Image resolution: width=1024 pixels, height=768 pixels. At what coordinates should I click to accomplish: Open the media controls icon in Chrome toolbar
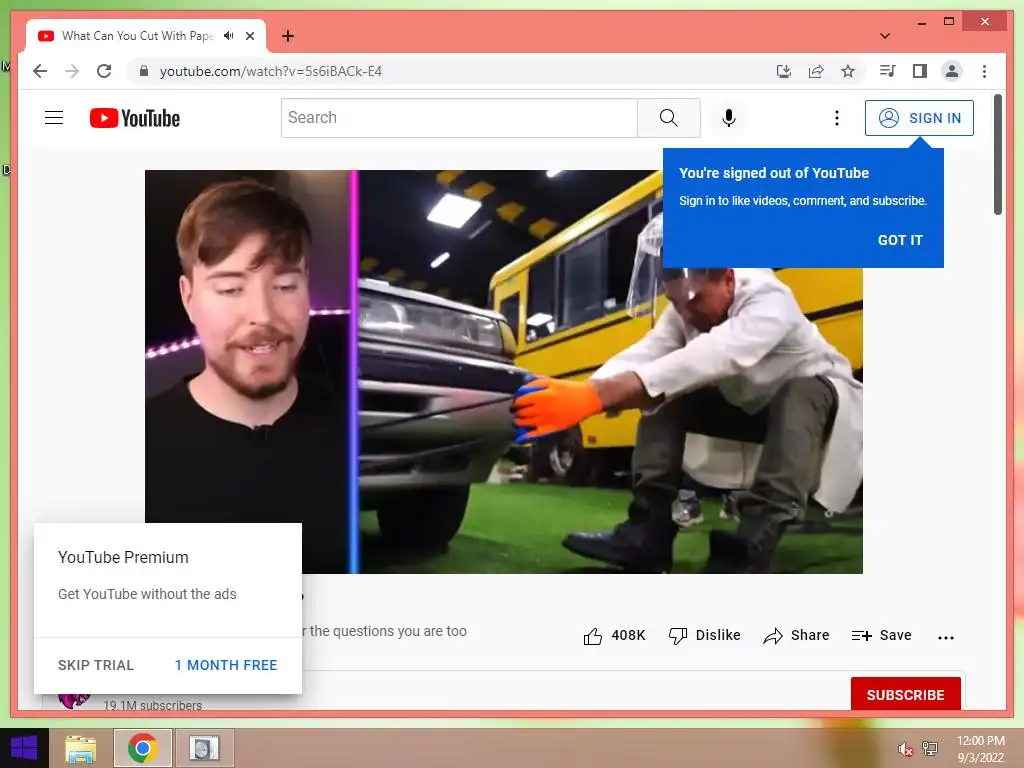click(x=888, y=71)
